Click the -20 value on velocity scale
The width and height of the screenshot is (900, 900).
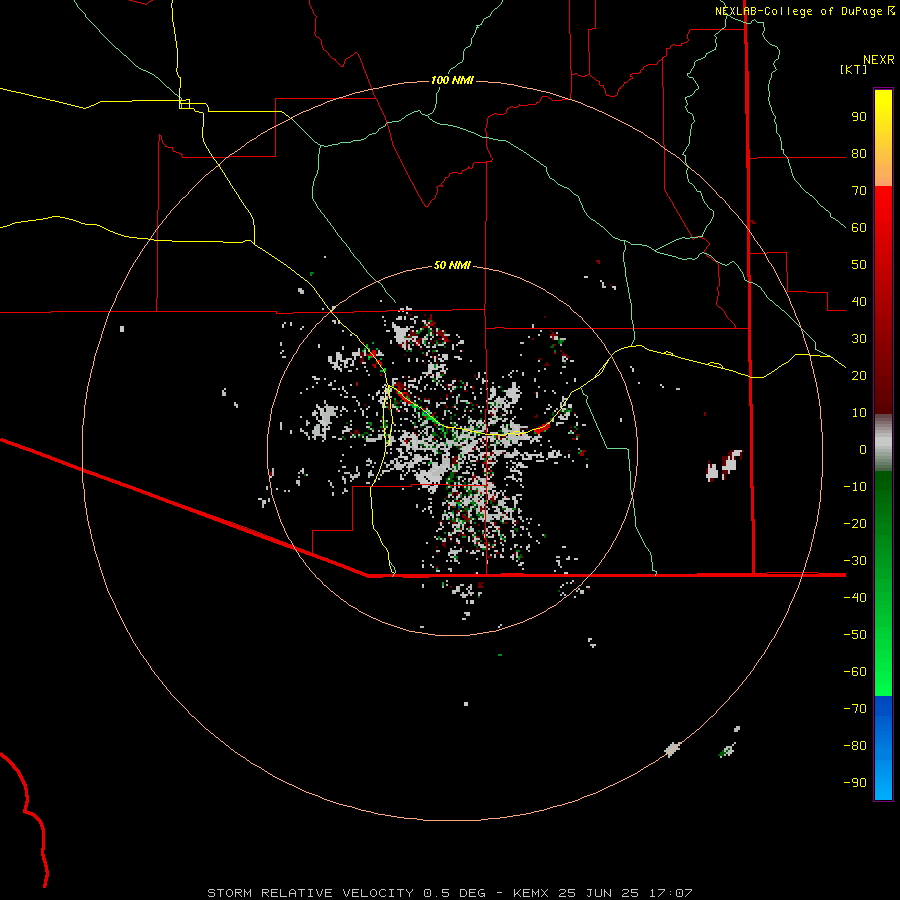point(855,524)
